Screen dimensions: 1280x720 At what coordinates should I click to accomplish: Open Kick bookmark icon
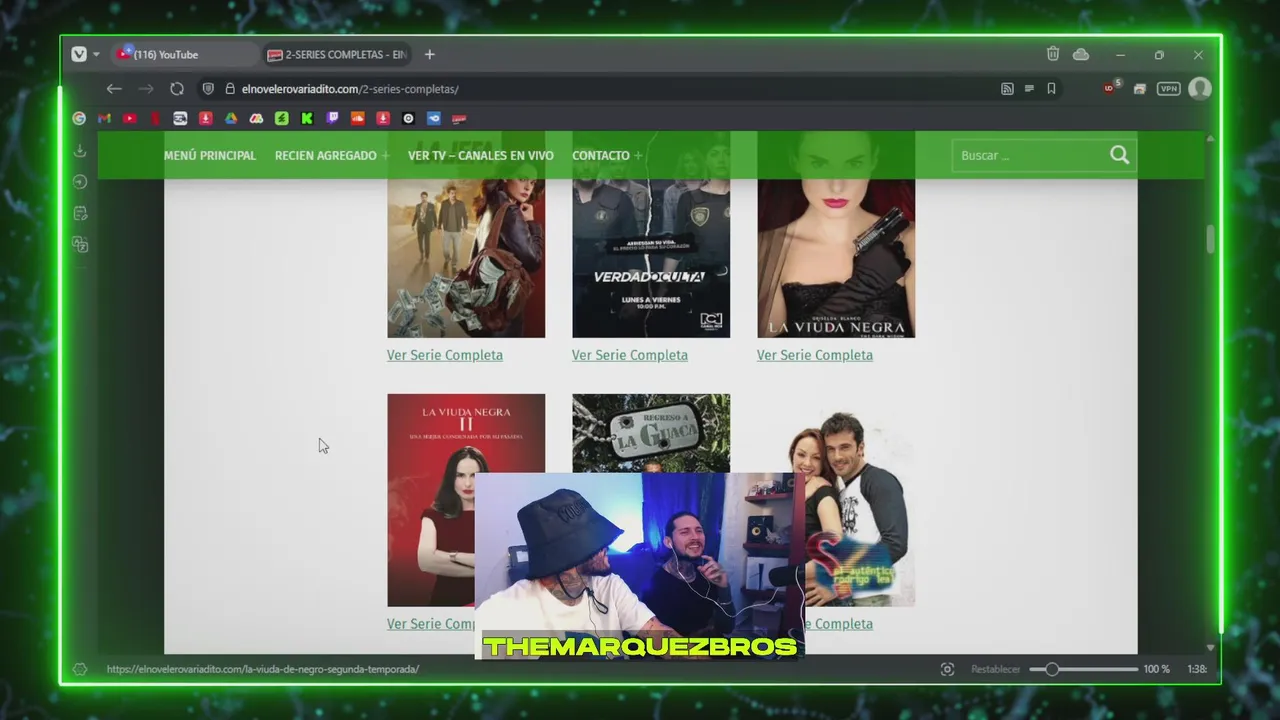click(x=307, y=118)
